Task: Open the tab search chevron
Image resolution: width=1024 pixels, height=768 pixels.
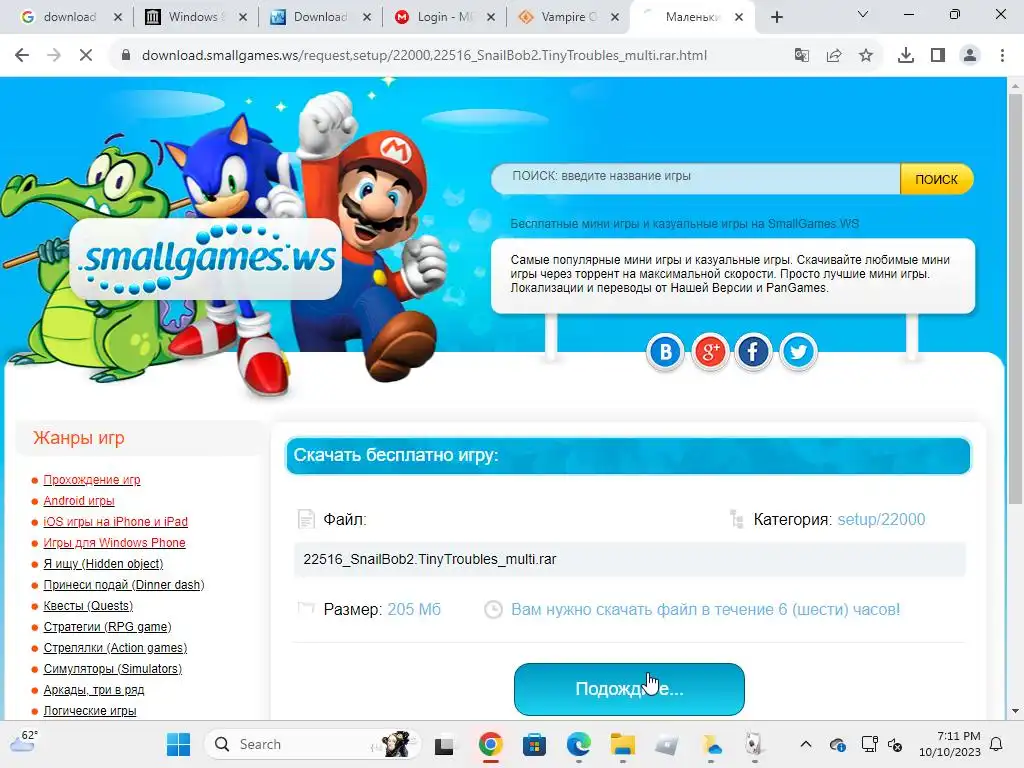Action: 863,14
